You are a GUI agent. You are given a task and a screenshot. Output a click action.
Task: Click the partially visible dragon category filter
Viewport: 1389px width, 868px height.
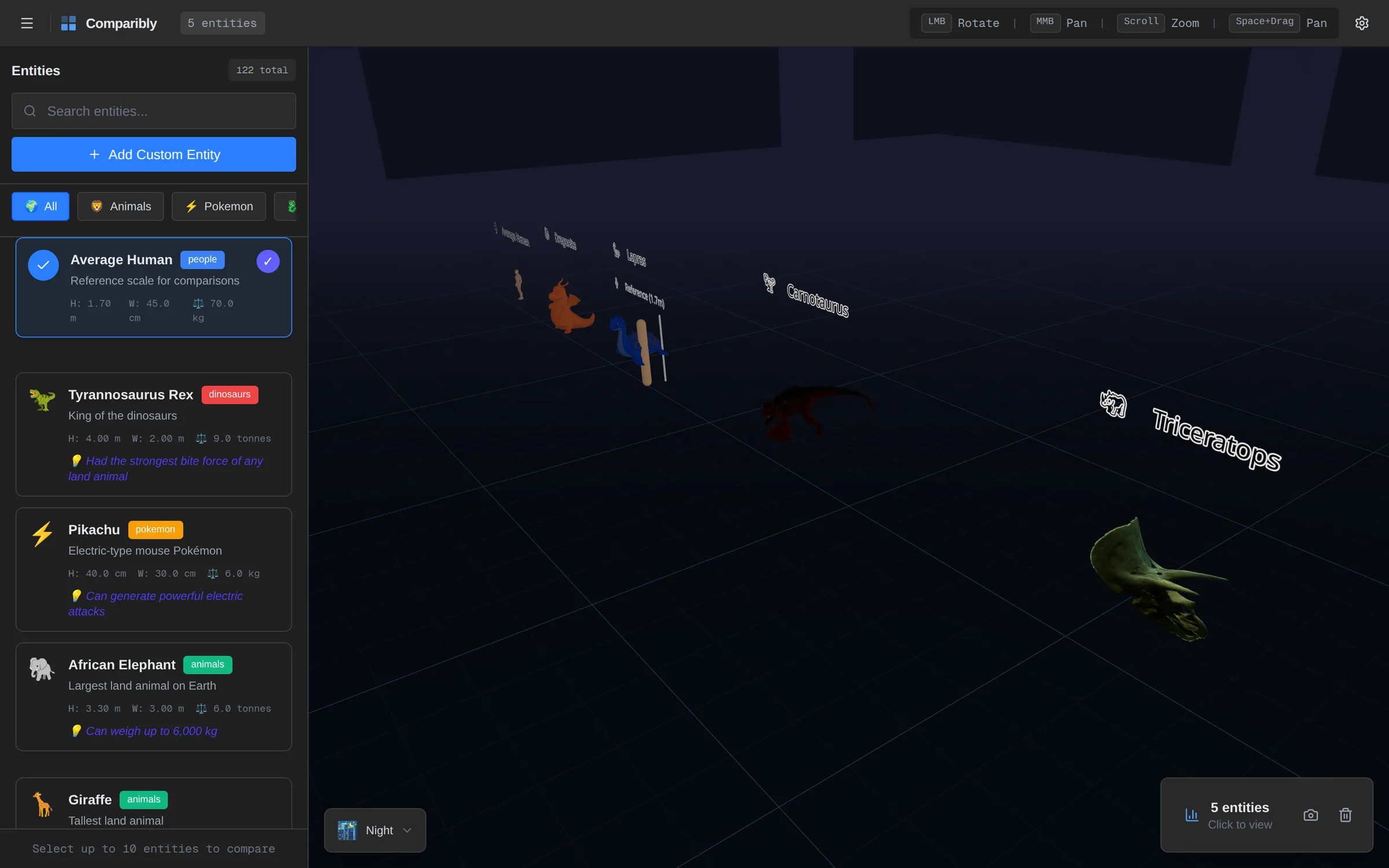tap(286, 206)
